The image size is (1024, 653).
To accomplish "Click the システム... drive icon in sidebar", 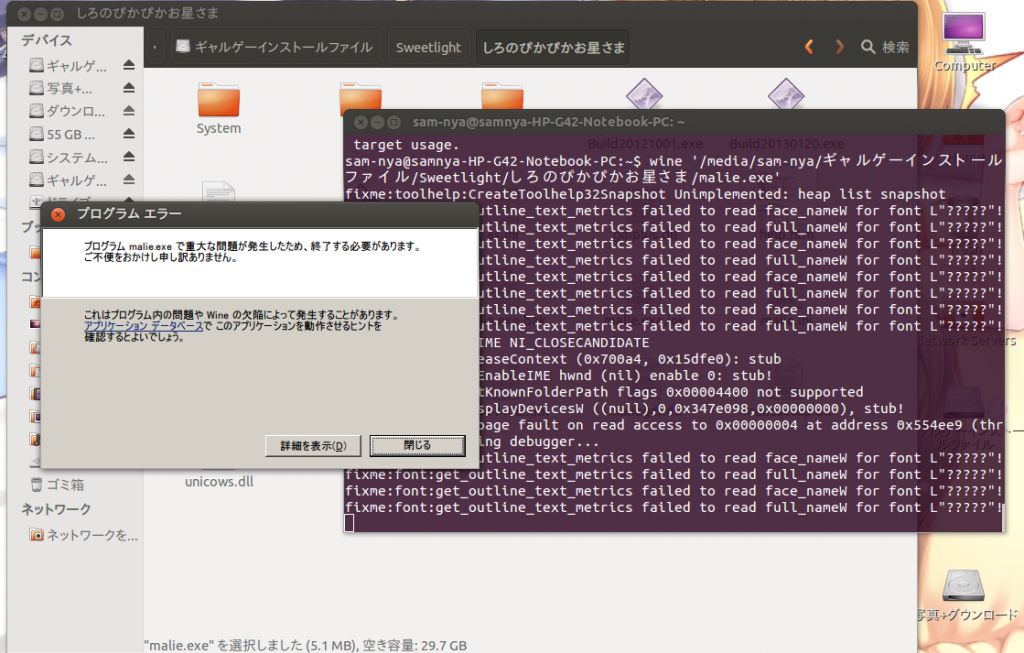I will tap(37, 157).
